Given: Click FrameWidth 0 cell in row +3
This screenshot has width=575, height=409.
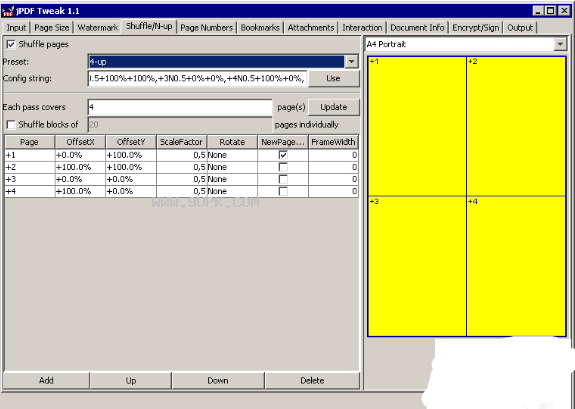Looking at the screenshot, I should pos(333,179).
